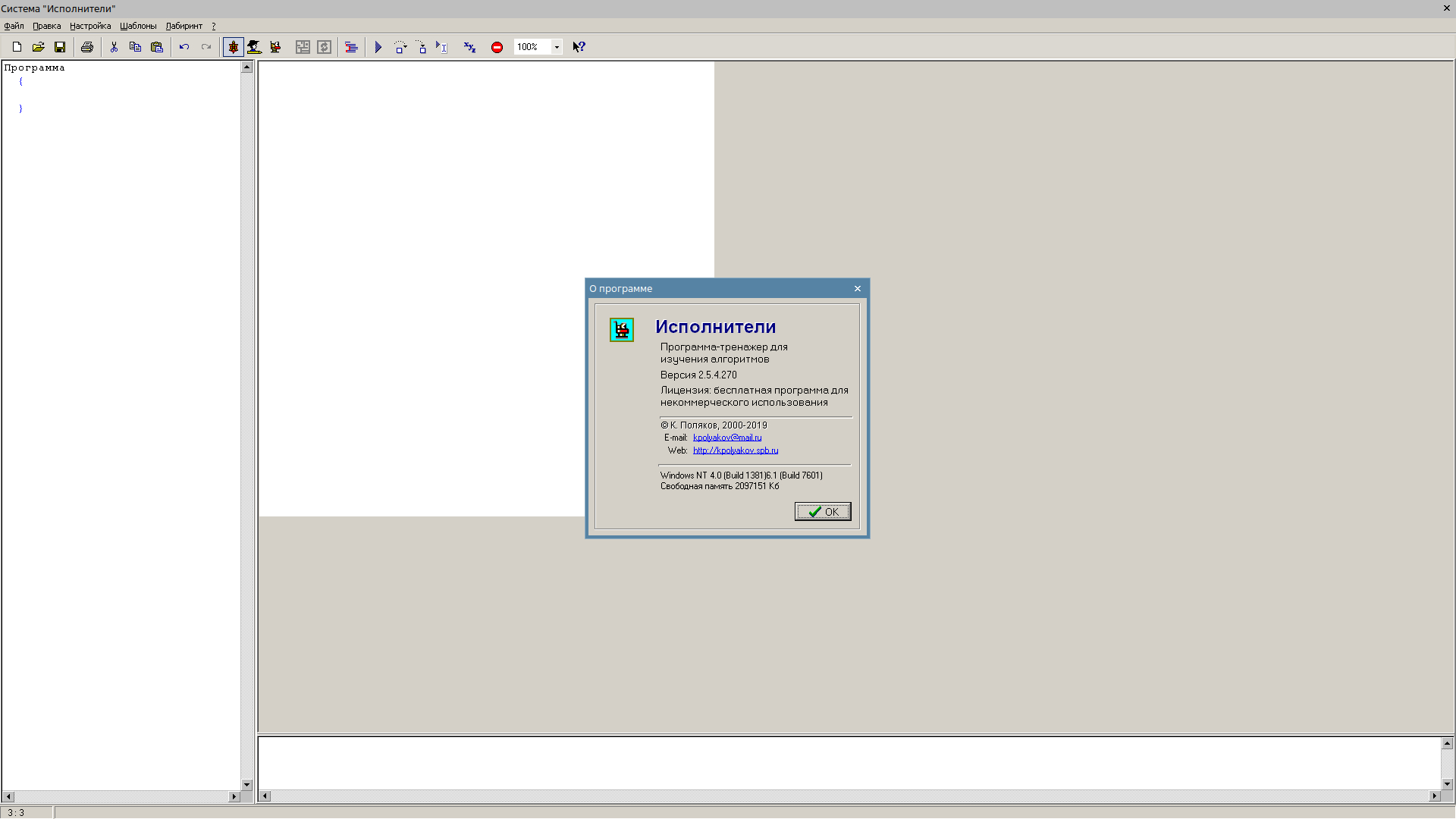Select the Turtle executor
The image size is (1456, 819).
tap(233, 47)
